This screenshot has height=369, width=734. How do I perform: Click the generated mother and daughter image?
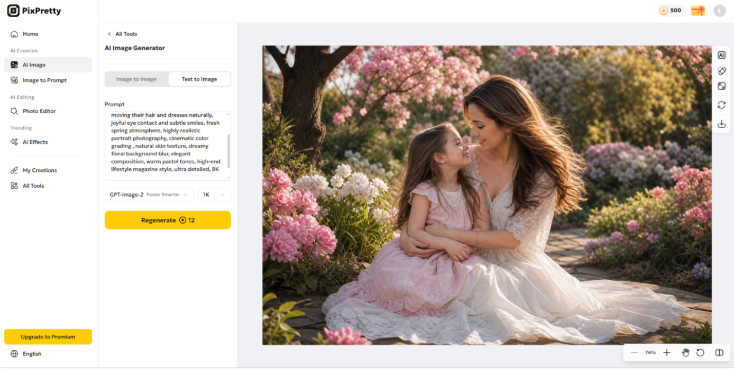click(x=487, y=195)
